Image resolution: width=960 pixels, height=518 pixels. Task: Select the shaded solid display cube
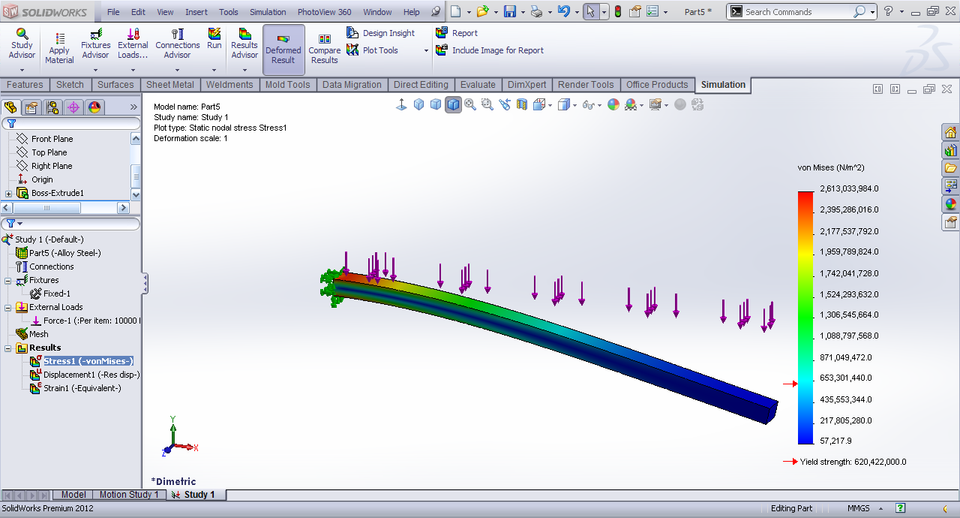pos(453,105)
